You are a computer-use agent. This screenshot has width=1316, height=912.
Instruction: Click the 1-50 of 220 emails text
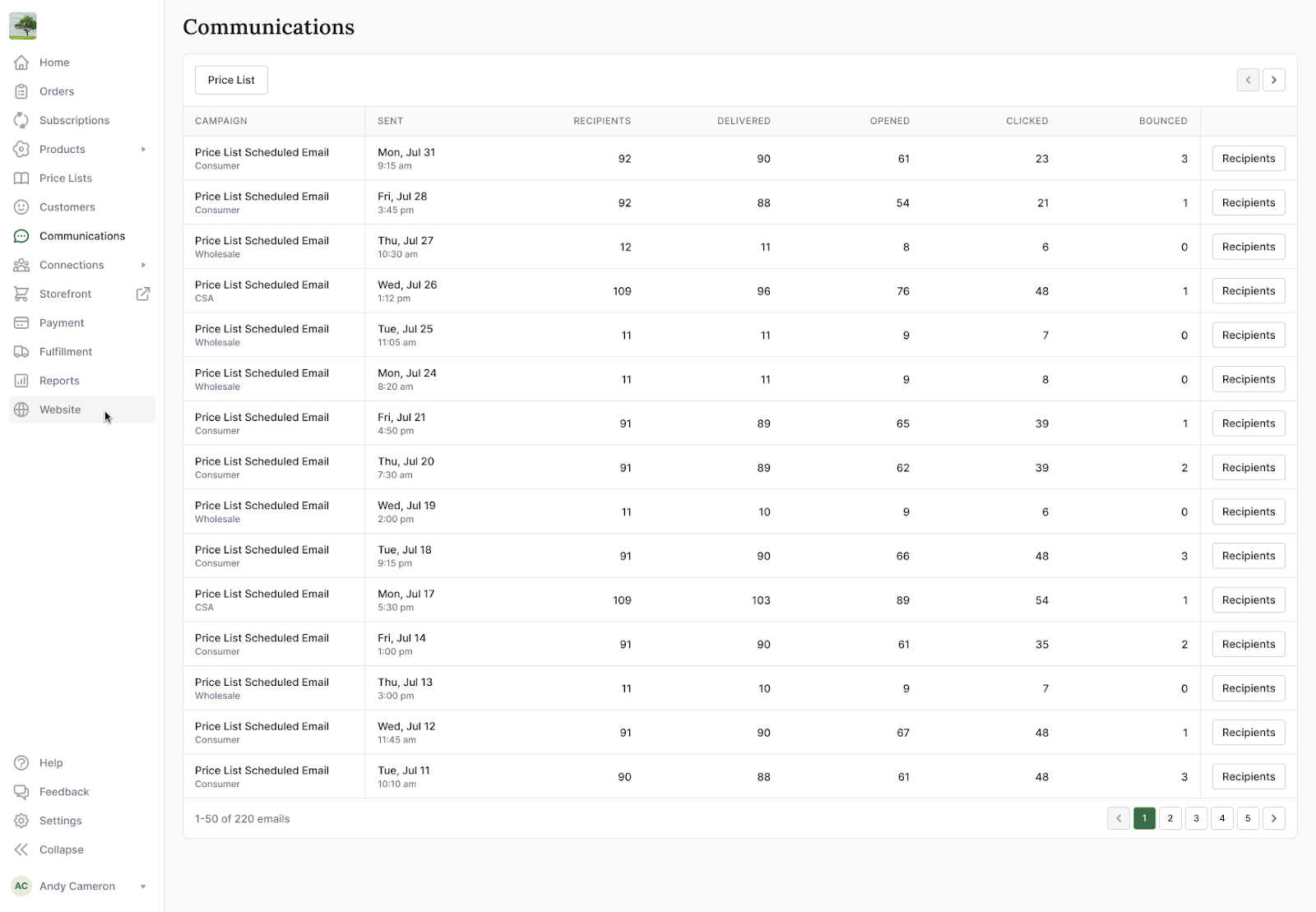click(x=243, y=819)
